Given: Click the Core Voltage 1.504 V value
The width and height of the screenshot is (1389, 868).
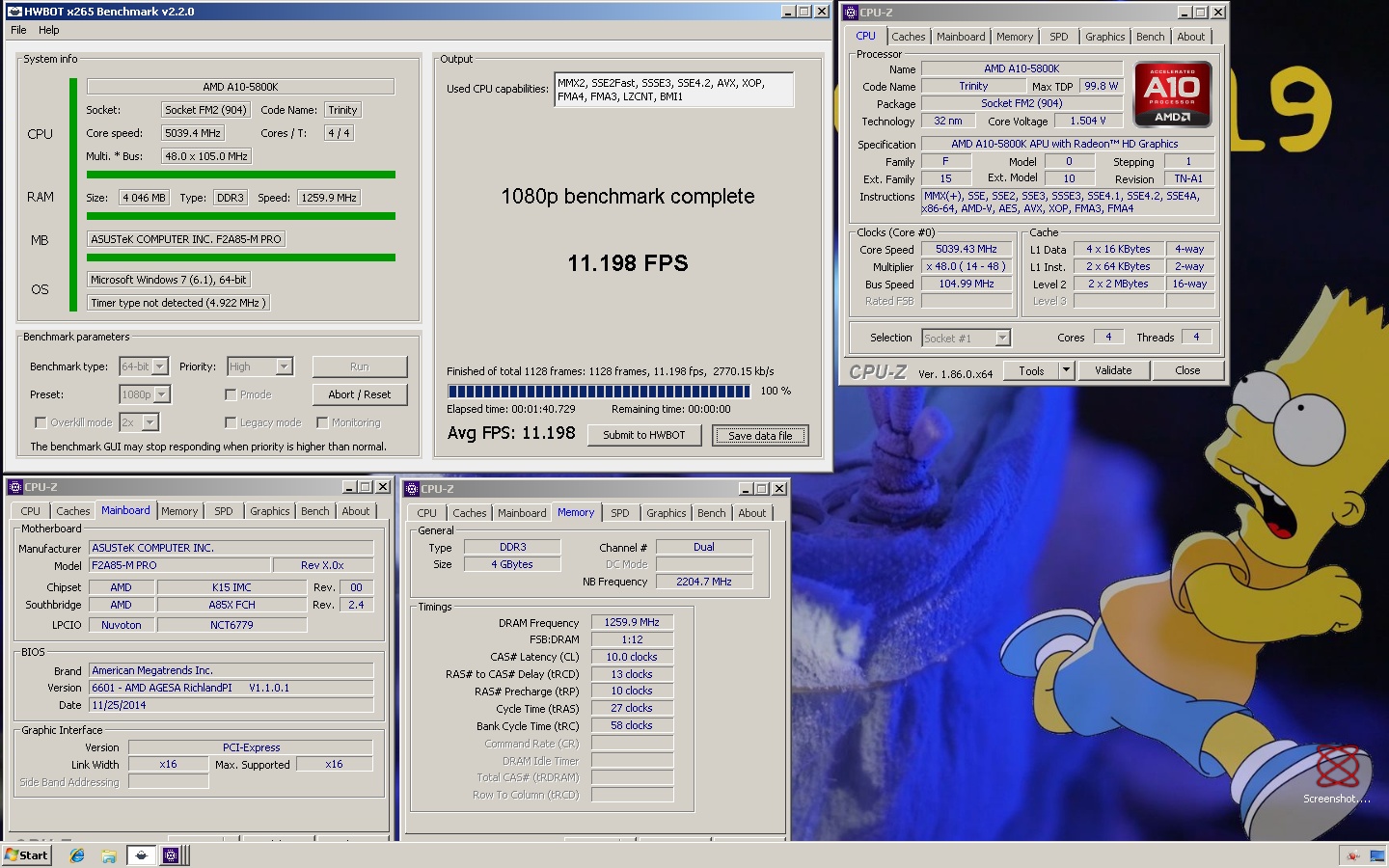Looking at the screenshot, I should [x=1087, y=121].
